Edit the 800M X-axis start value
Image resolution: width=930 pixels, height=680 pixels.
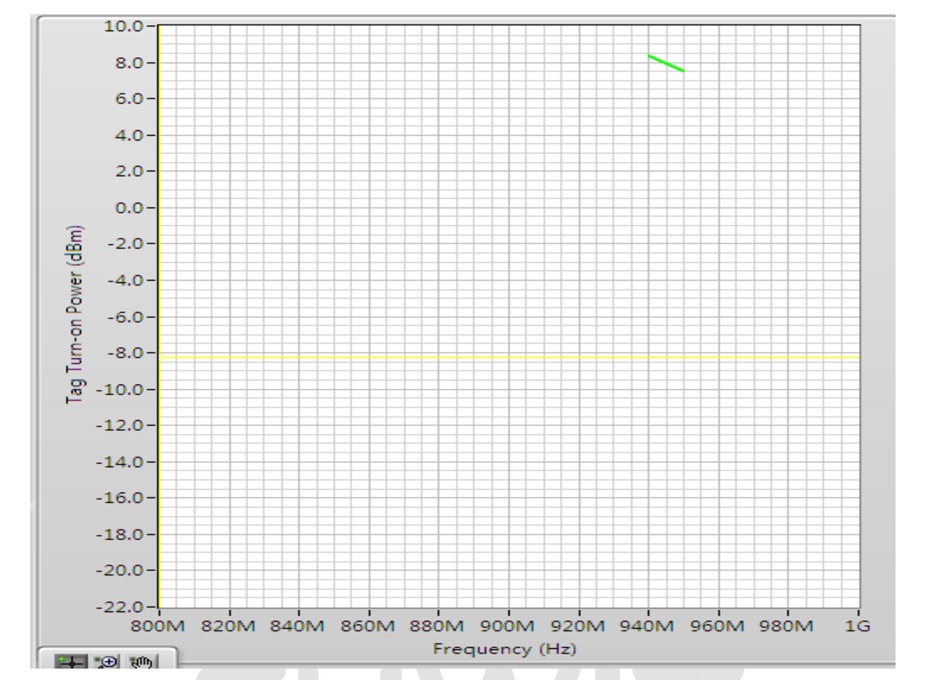pyautogui.click(x=161, y=627)
